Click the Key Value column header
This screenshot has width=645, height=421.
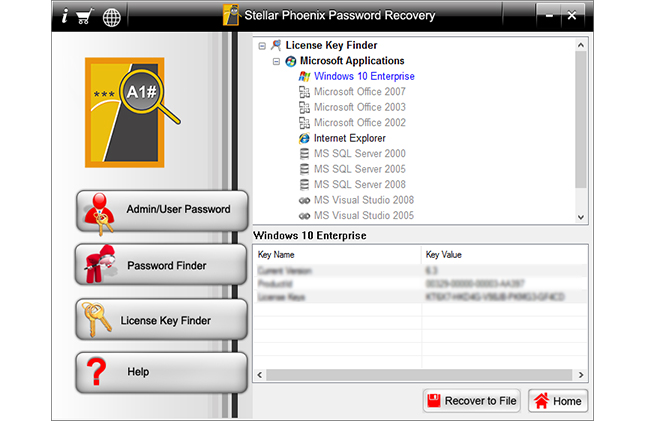[504, 255]
